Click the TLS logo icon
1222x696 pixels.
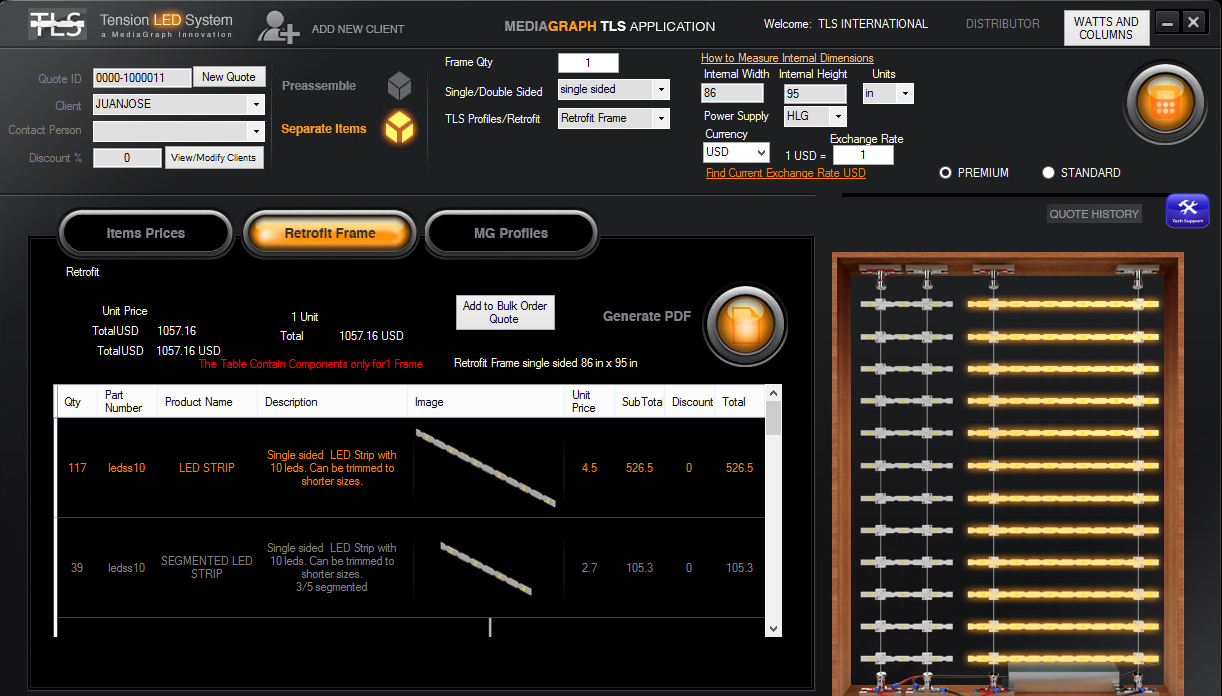[55, 24]
